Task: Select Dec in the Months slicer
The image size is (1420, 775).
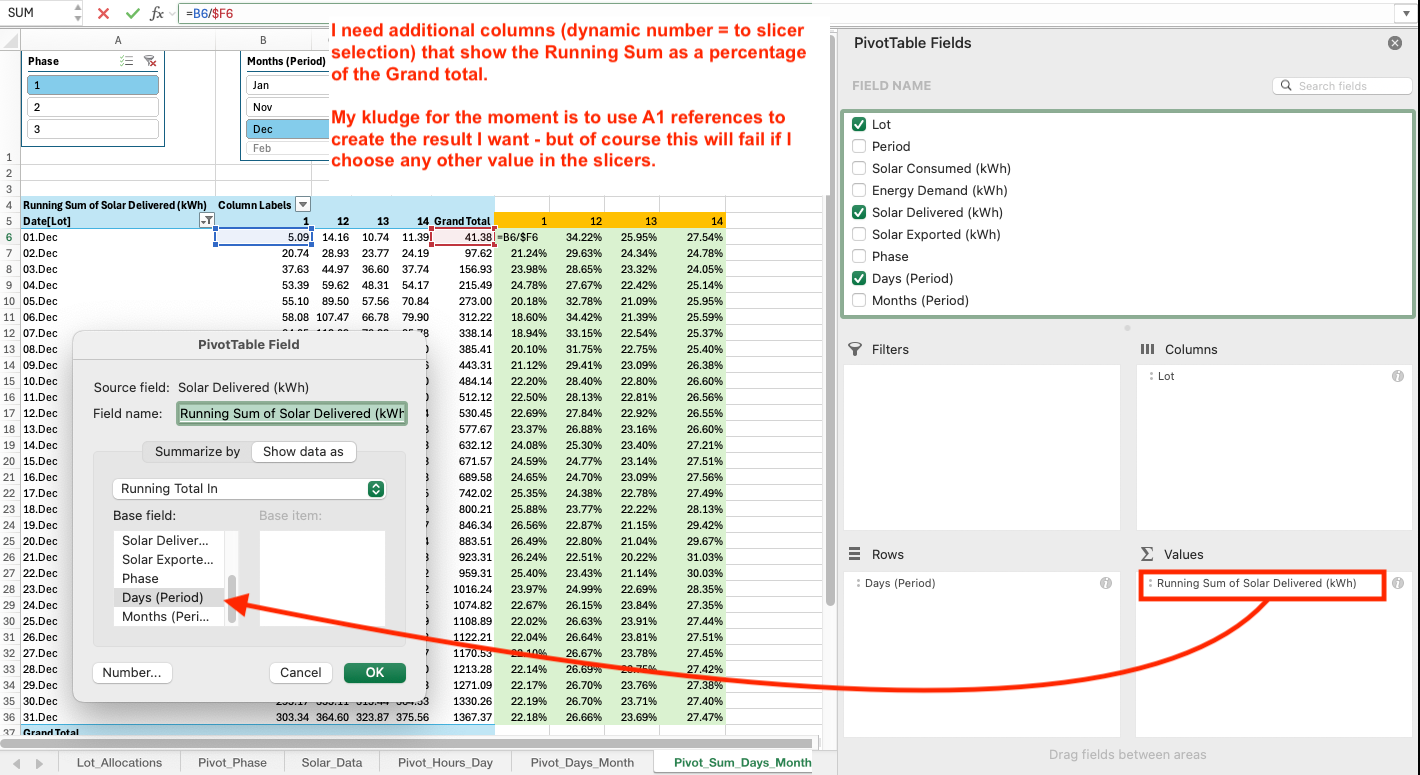Action: click(285, 128)
